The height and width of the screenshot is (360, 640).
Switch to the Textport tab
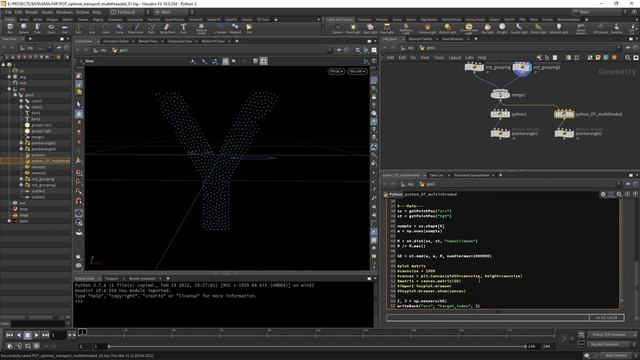(x=111, y=278)
